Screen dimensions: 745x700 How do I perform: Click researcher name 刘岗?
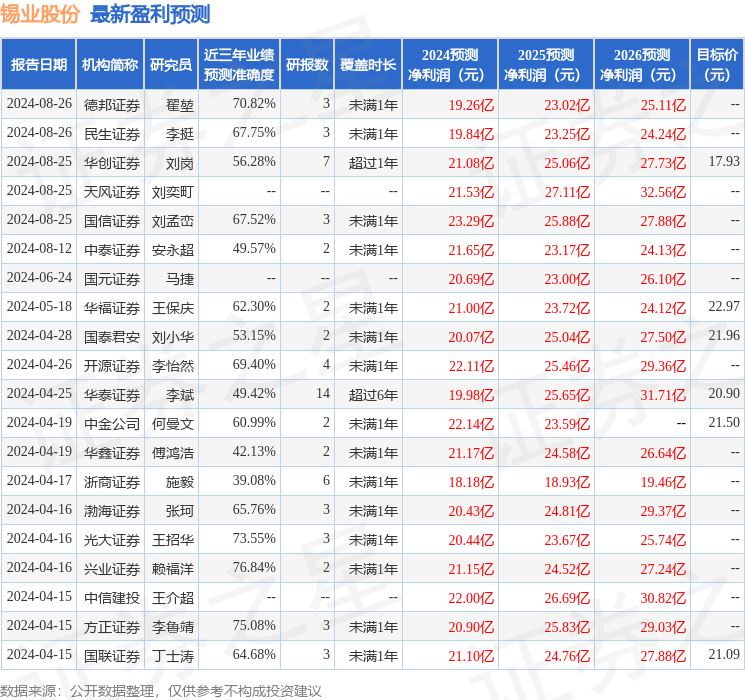pos(180,163)
